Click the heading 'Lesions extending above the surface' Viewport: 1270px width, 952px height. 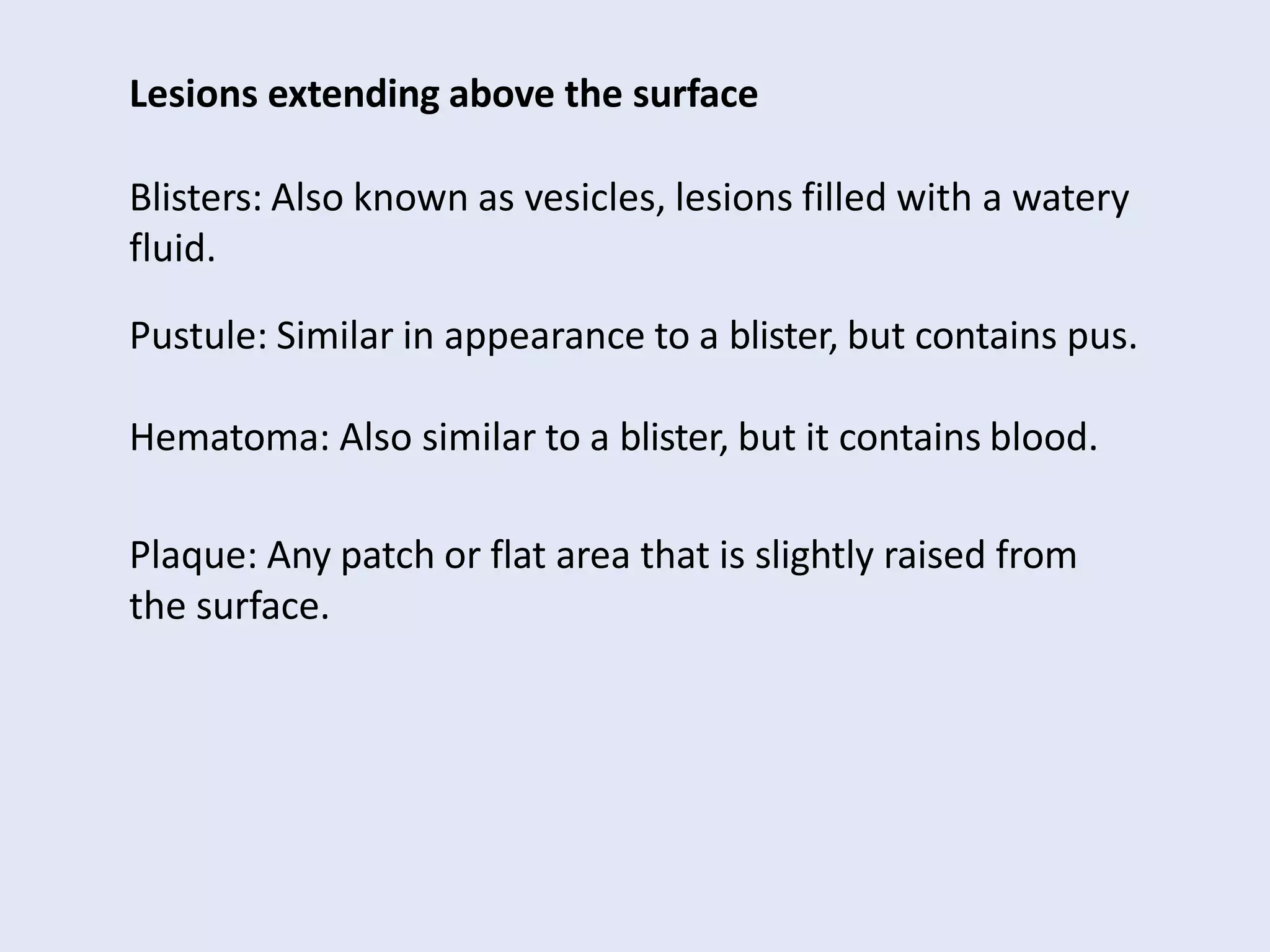[443, 94]
